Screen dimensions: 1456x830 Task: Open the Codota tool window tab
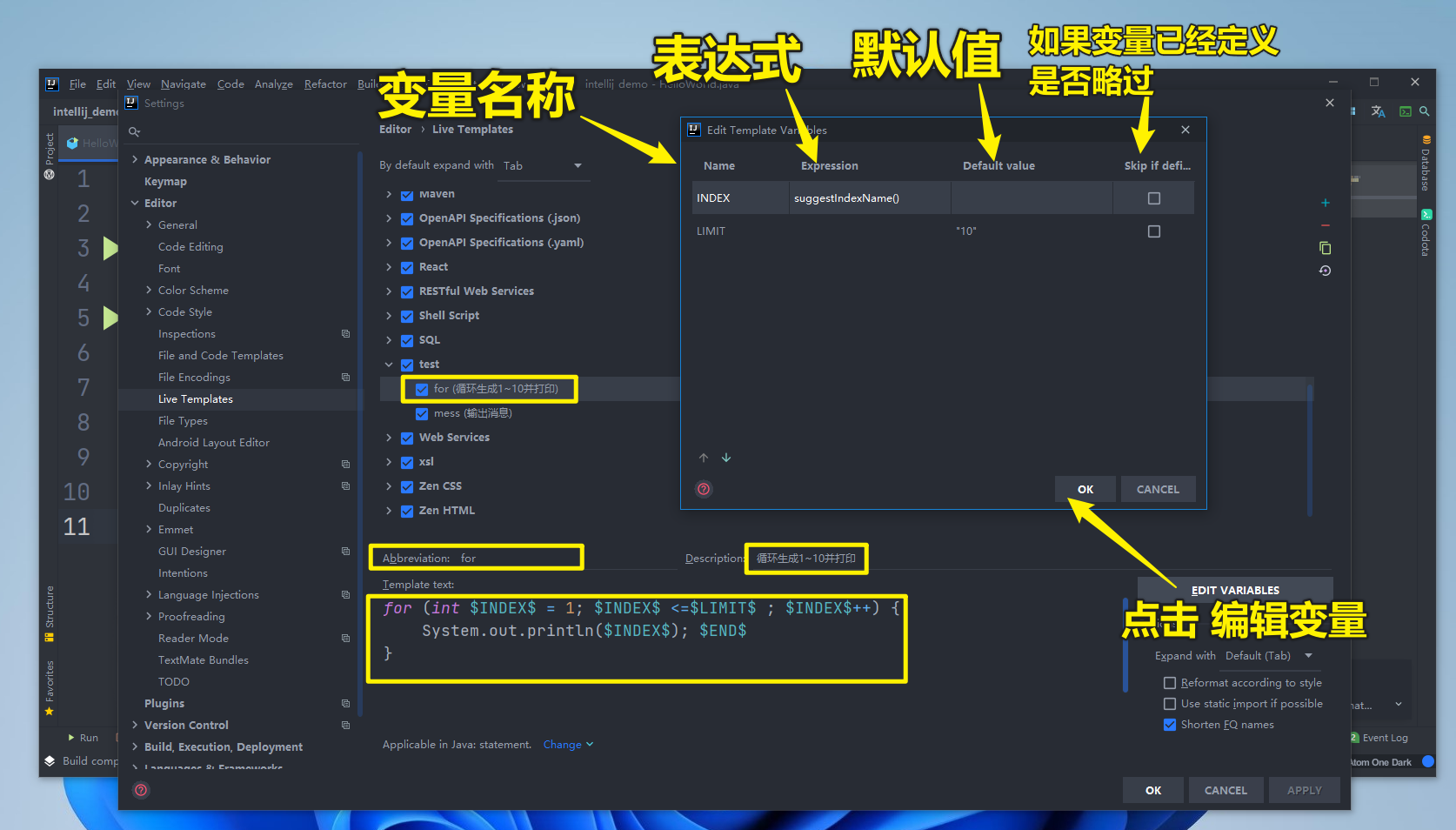pos(1426,233)
